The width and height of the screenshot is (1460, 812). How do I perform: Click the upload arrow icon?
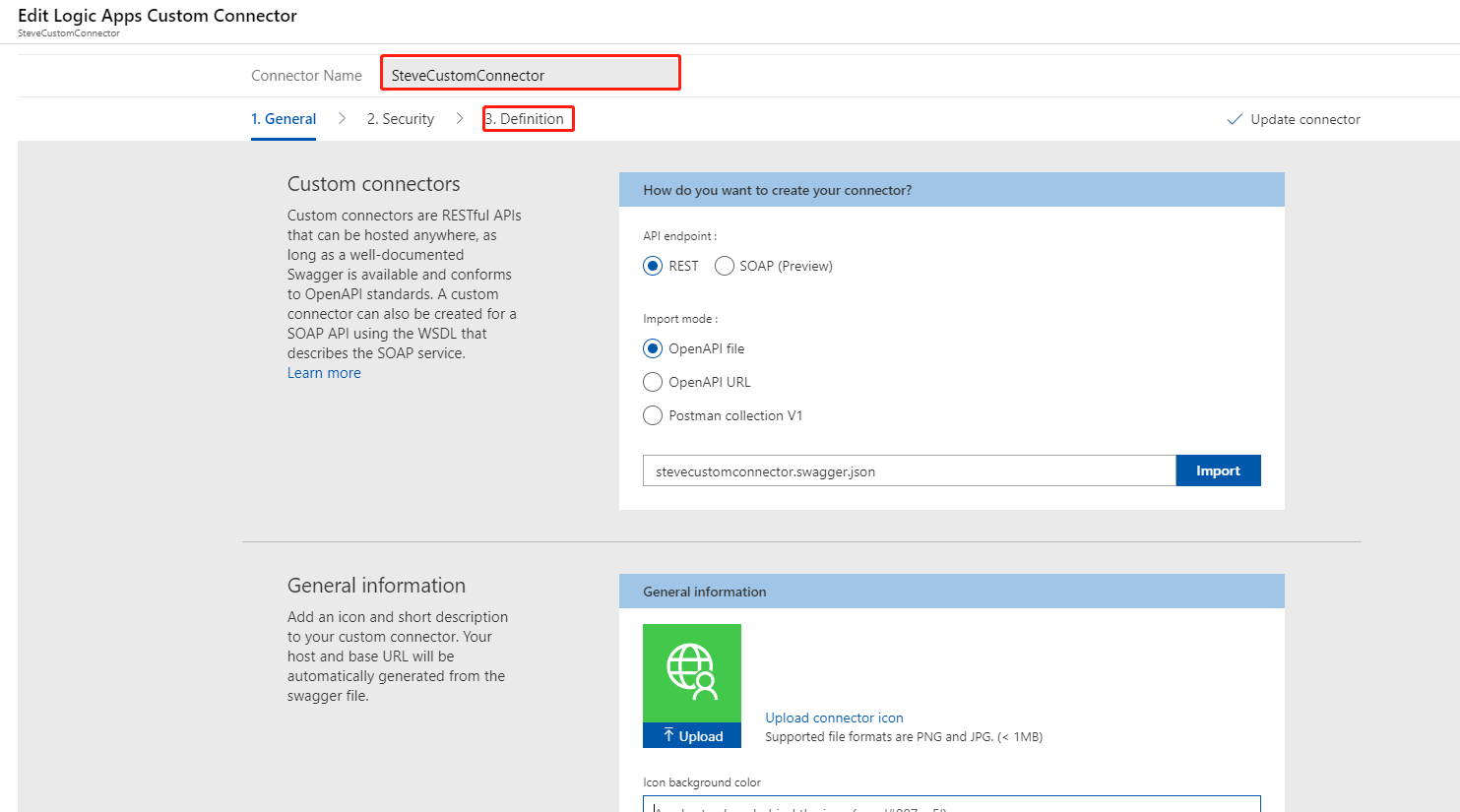click(x=668, y=735)
